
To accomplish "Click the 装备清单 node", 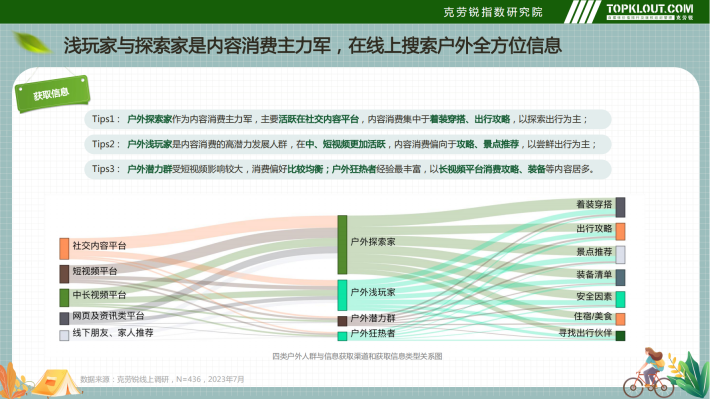I will pyautogui.click(x=620, y=277).
